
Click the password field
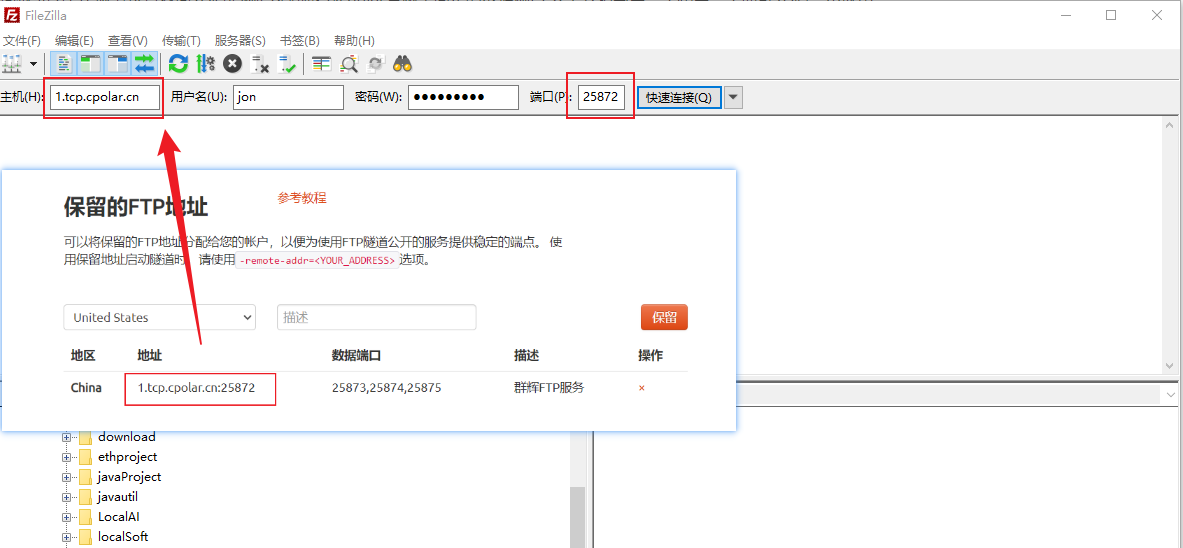point(463,97)
